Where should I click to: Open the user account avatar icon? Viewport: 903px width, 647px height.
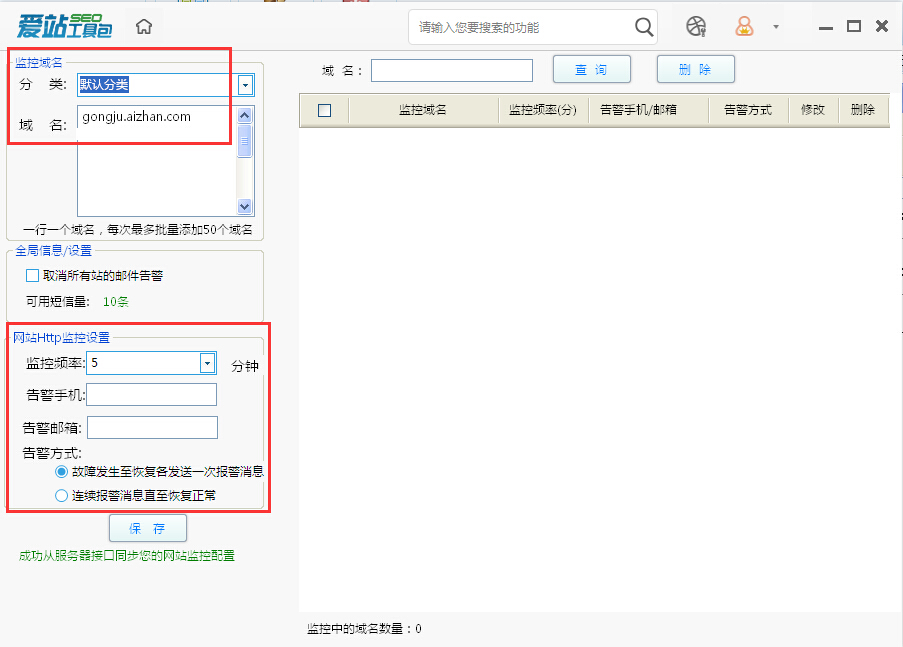click(744, 26)
